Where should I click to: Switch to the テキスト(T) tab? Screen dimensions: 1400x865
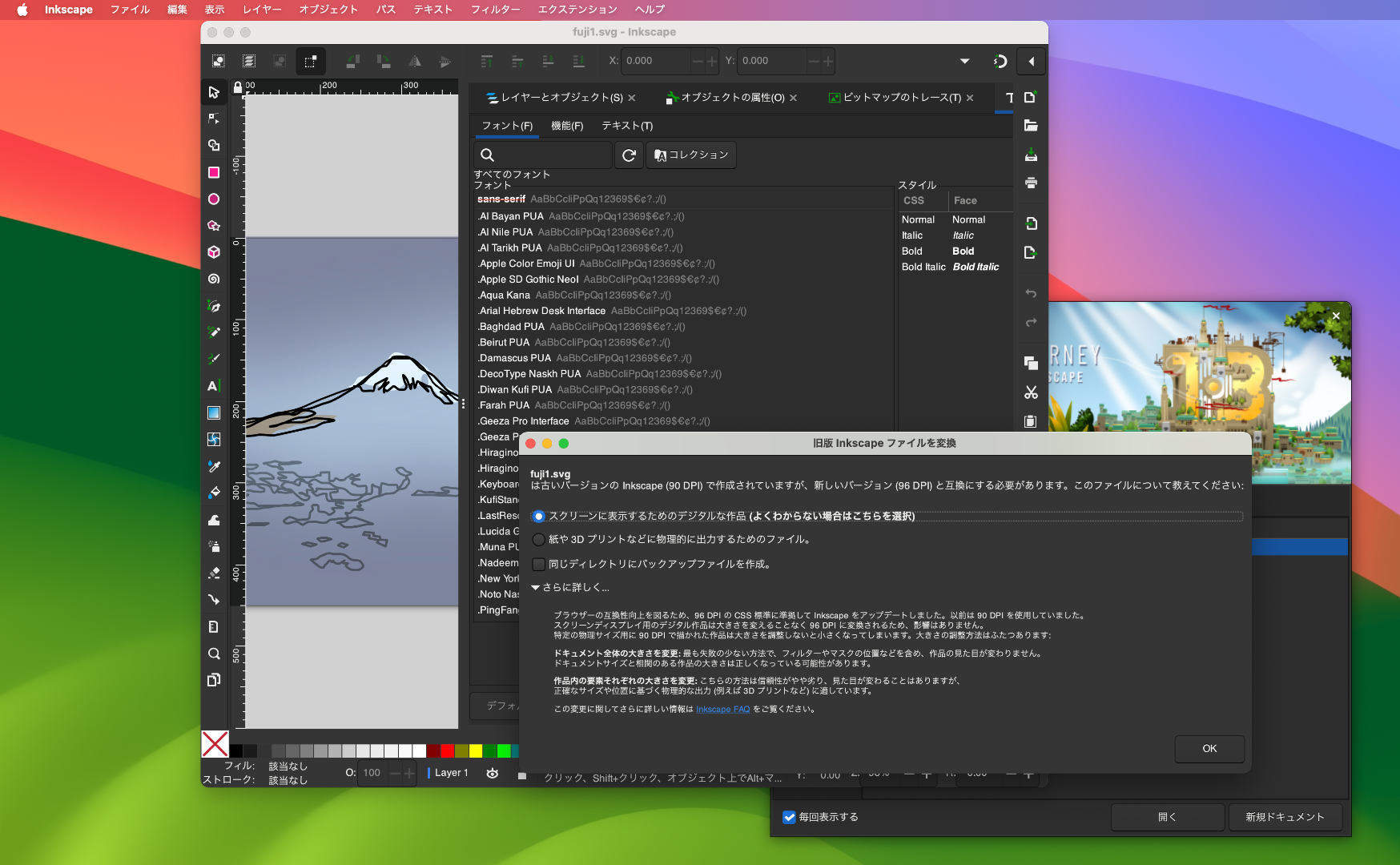627,126
